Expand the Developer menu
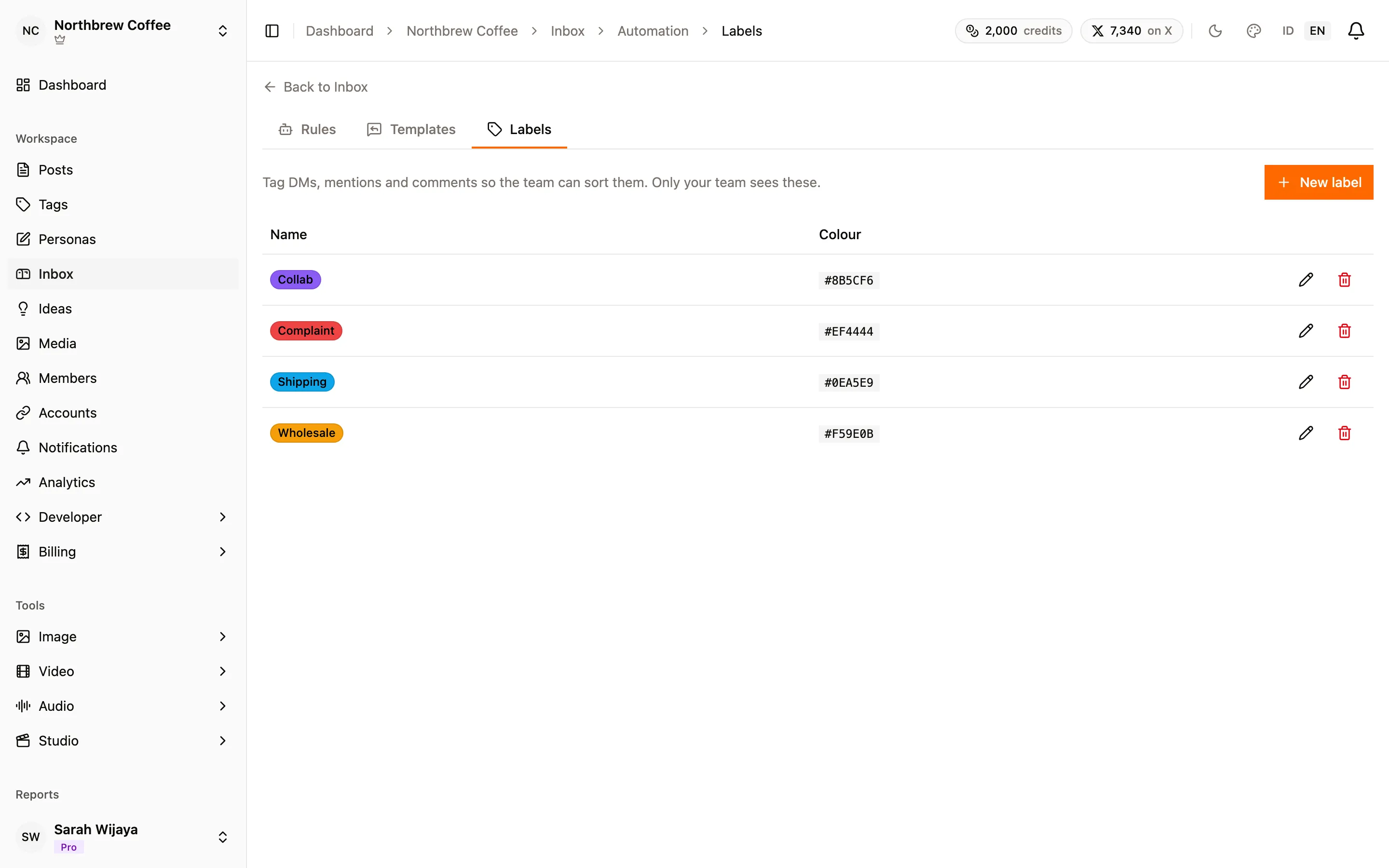The width and height of the screenshot is (1389, 868). pos(123,516)
